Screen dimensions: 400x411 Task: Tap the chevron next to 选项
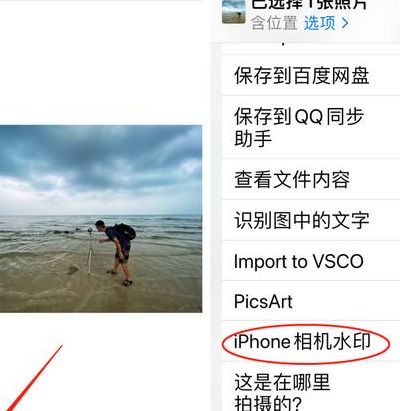coord(345,23)
